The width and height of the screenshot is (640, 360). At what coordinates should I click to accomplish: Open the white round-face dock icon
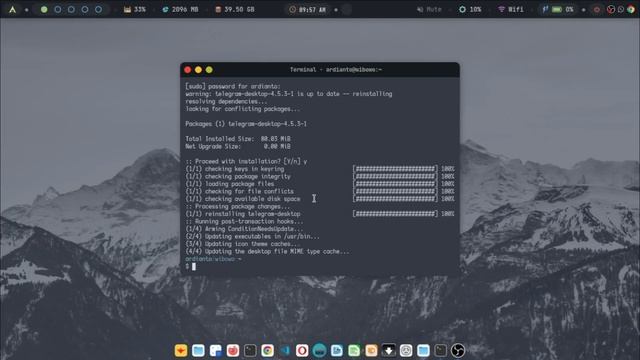(x=406, y=350)
